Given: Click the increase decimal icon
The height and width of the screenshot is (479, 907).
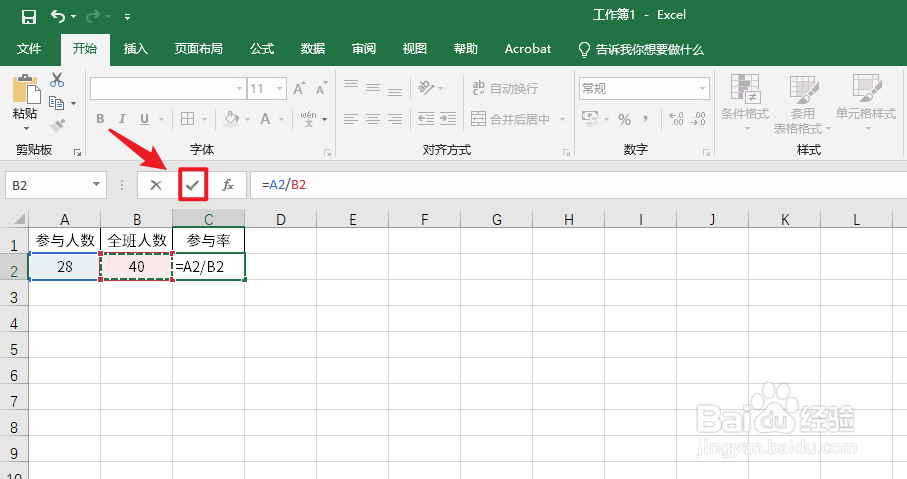Looking at the screenshot, I should [x=676, y=119].
